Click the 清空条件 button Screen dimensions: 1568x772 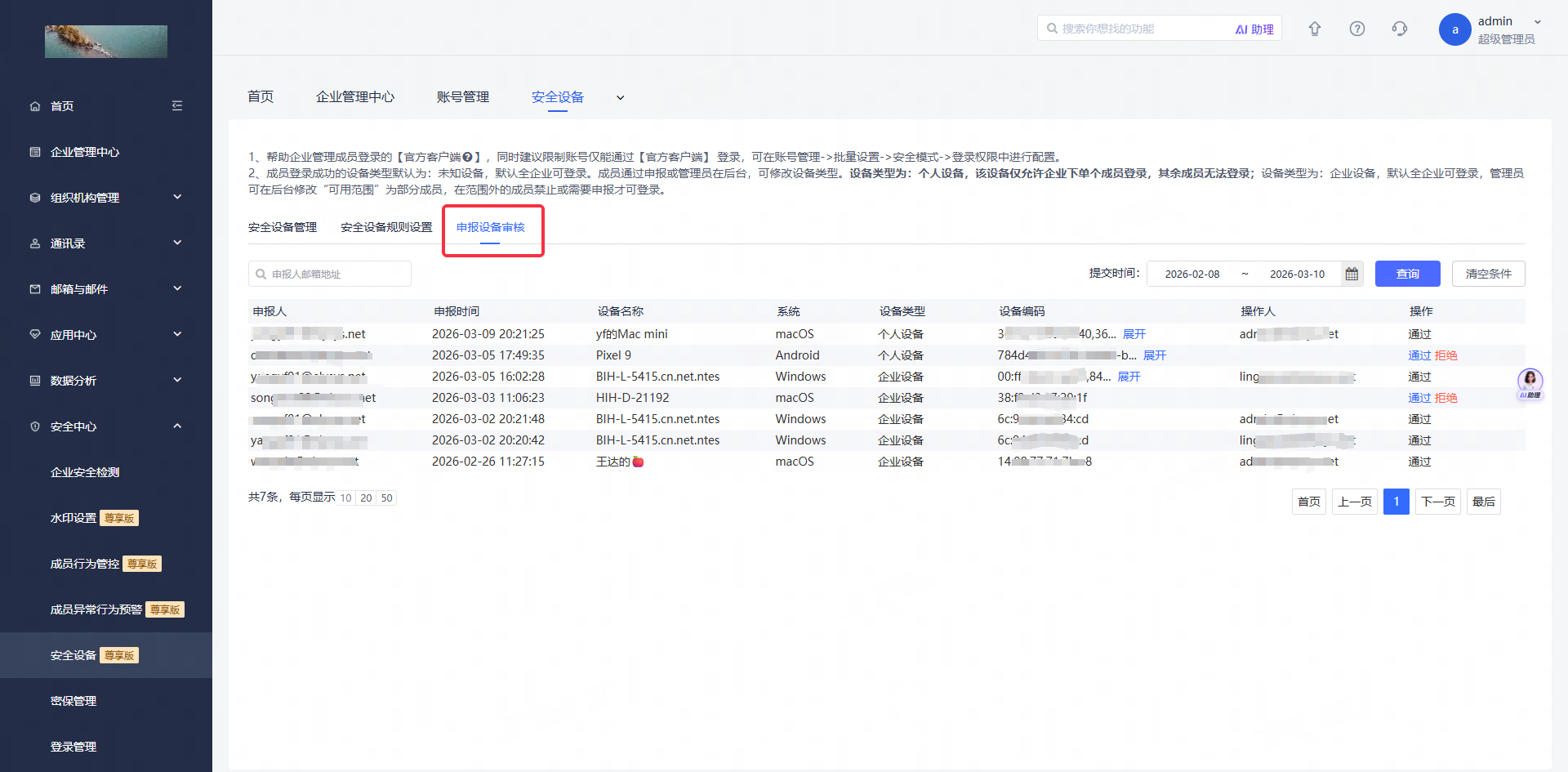point(1488,274)
